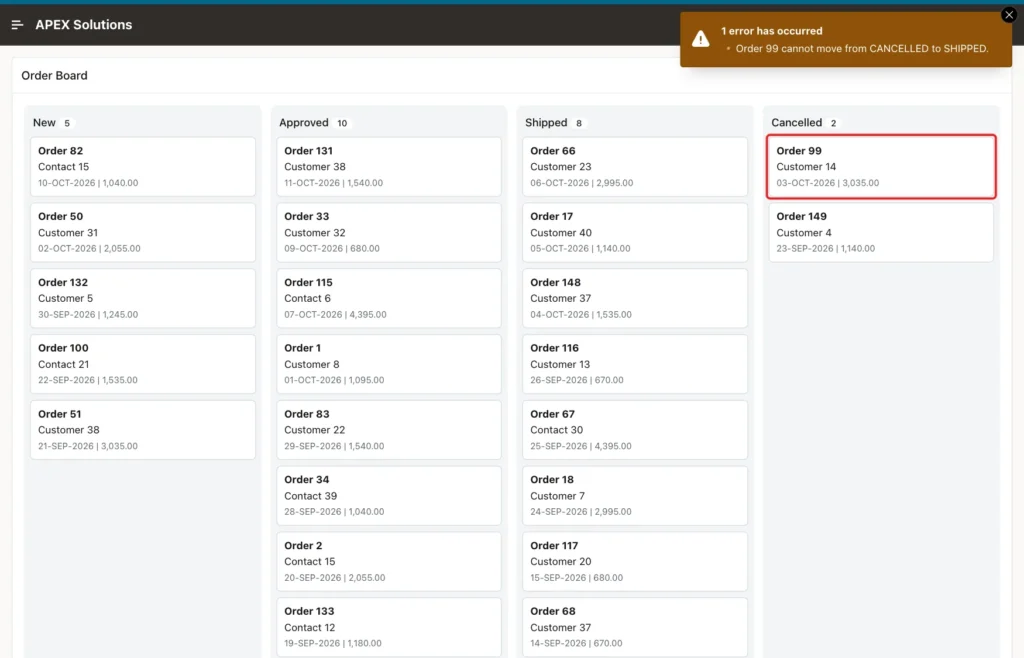This screenshot has width=1024, height=658.
Task: Open the Order 68 card
Action: (x=635, y=627)
